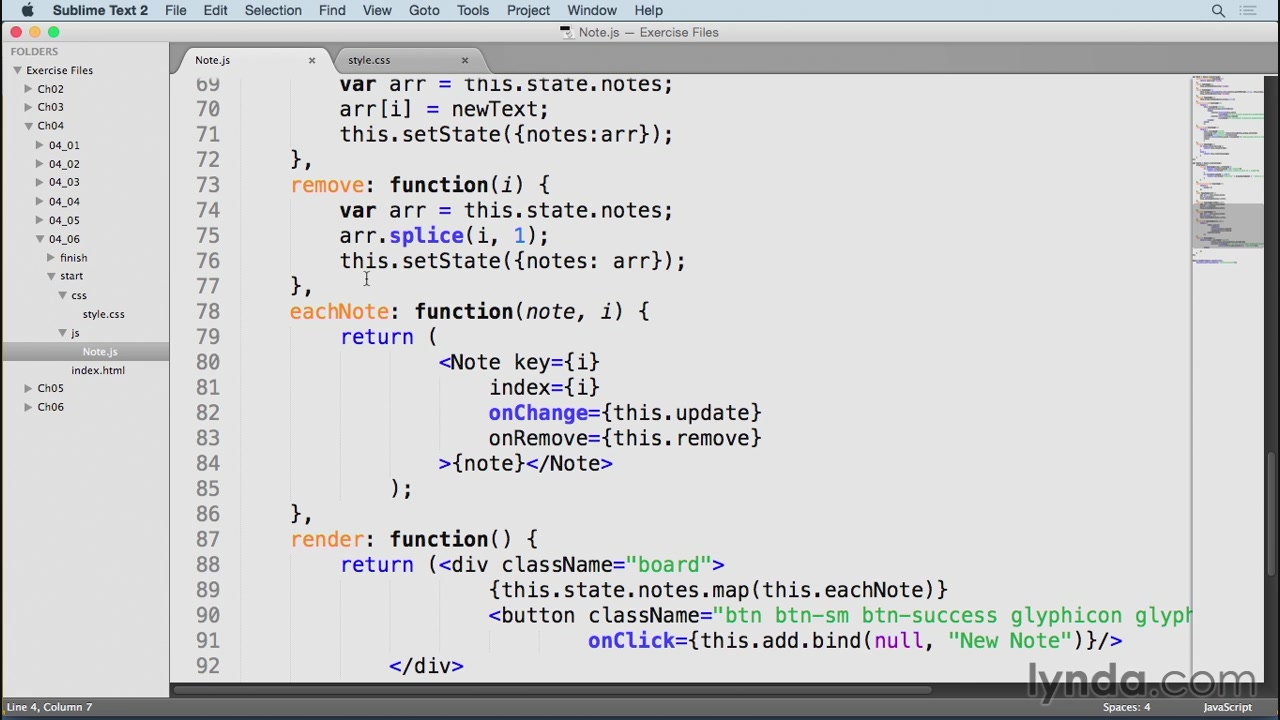Expand the finish folder
The width and height of the screenshot is (1280, 720).
pyautogui.click(x=51, y=258)
